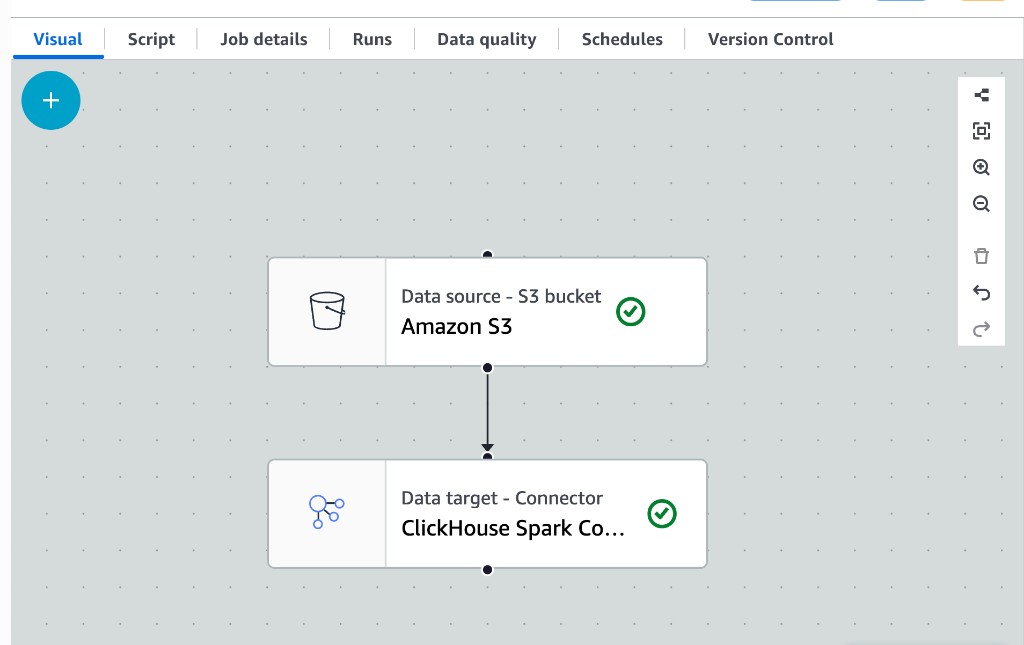Open the Version Control tab

click(x=771, y=39)
